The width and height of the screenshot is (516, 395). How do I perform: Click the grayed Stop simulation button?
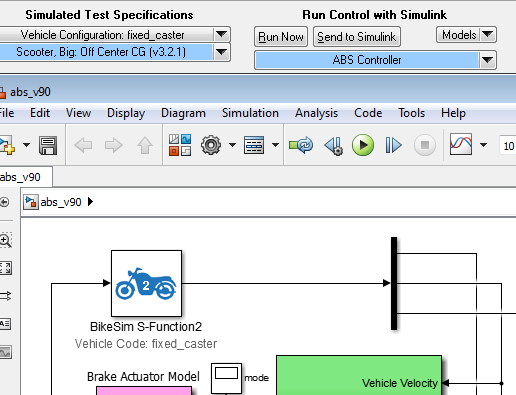click(425, 145)
